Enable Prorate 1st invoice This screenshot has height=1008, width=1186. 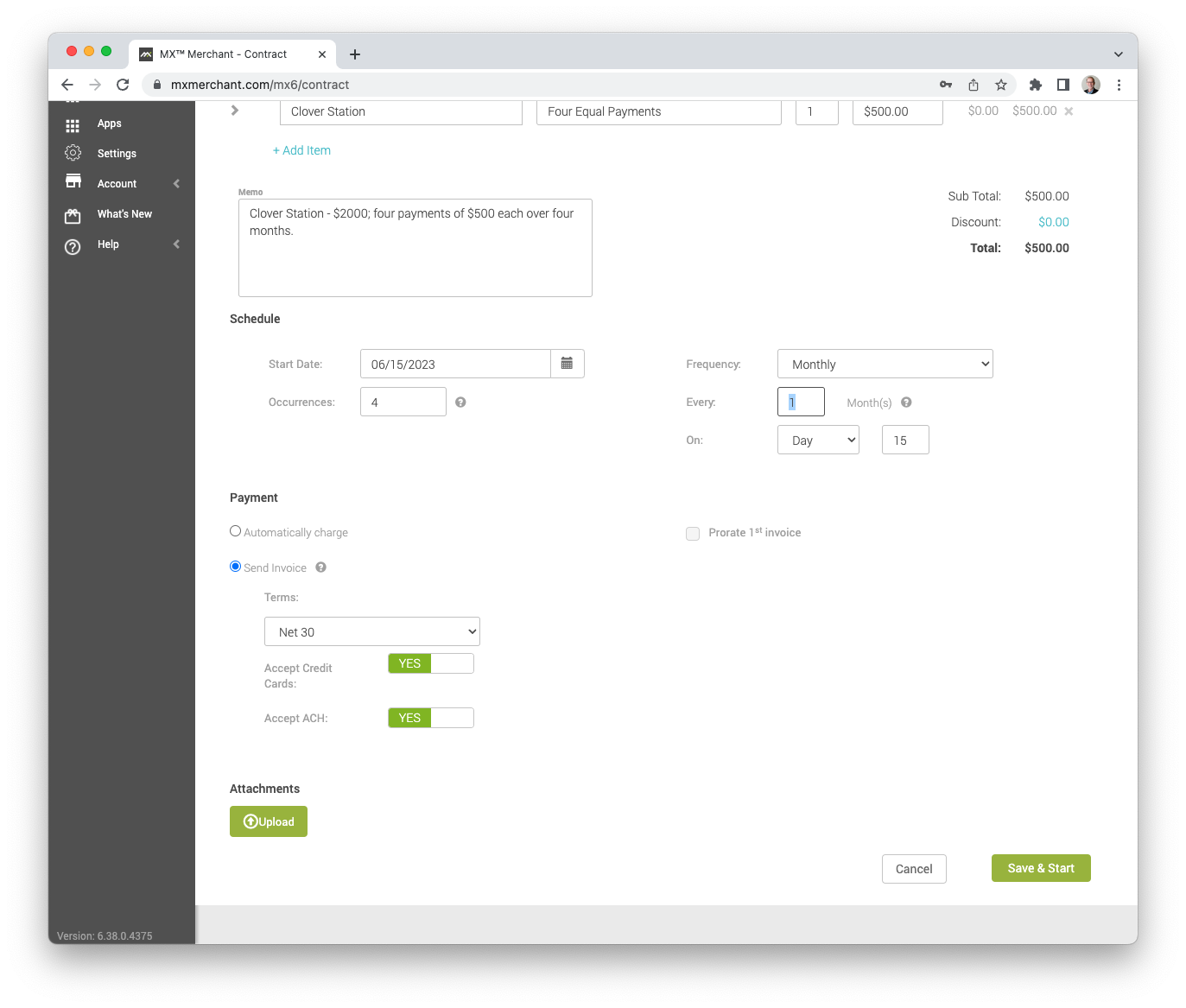tap(693, 534)
